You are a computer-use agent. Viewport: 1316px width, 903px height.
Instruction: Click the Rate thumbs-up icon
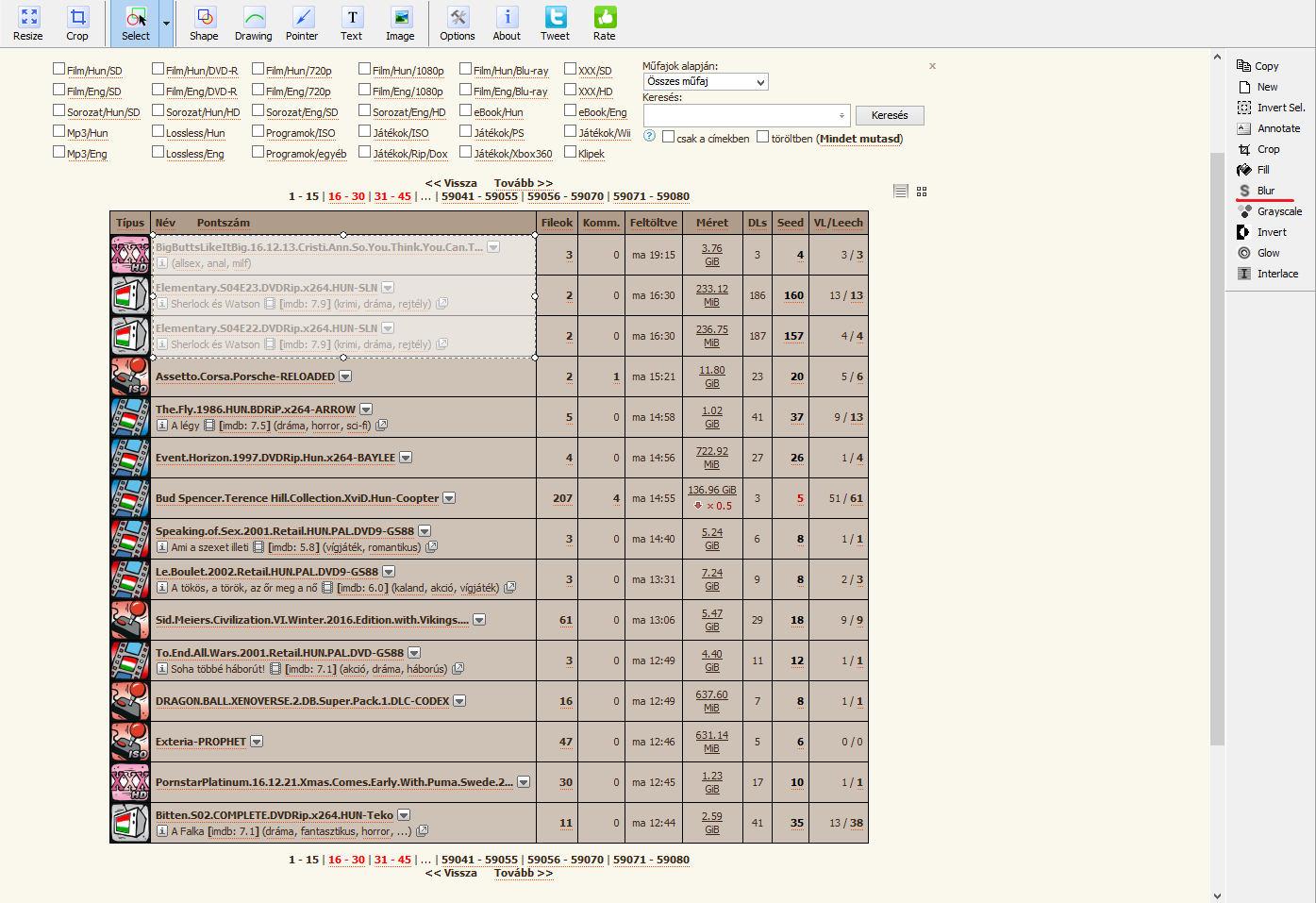tap(605, 24)
